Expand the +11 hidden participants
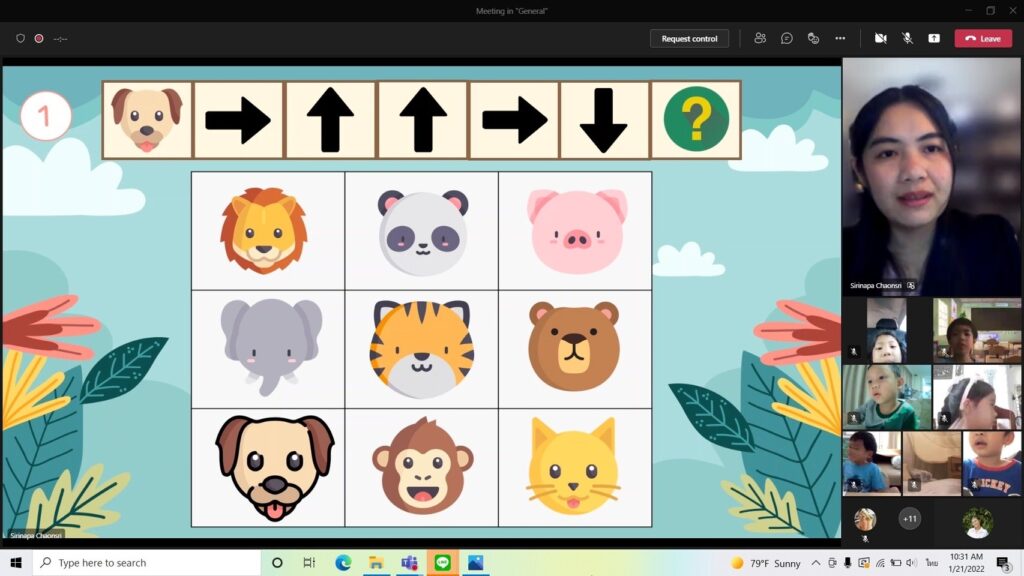This screenshot has height=576, width=1024. (x=909, y=519)
